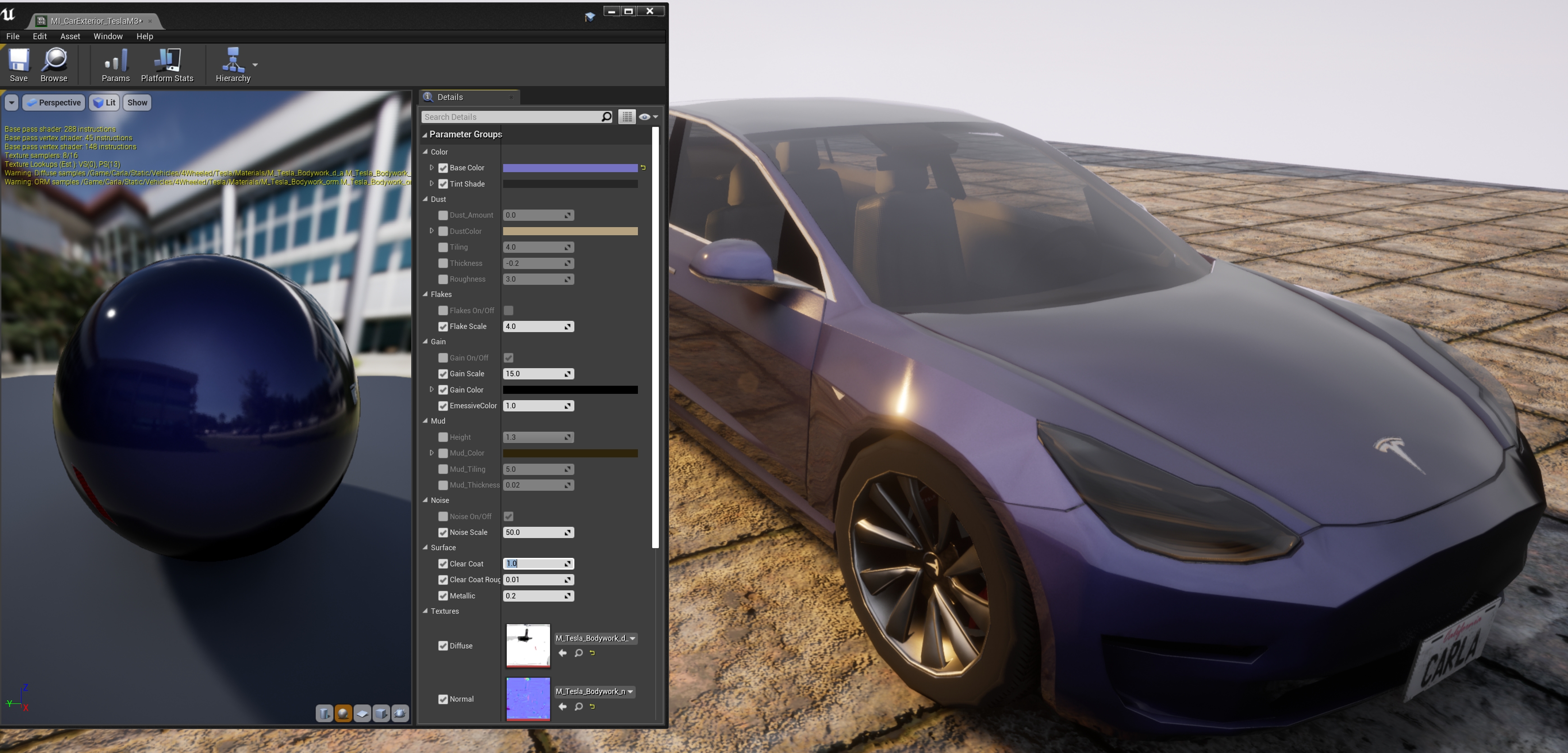This screenshot has width=1568, height=753.
Task: Uncheck the Metallic parameter override
Action: (x=443, y=596)
